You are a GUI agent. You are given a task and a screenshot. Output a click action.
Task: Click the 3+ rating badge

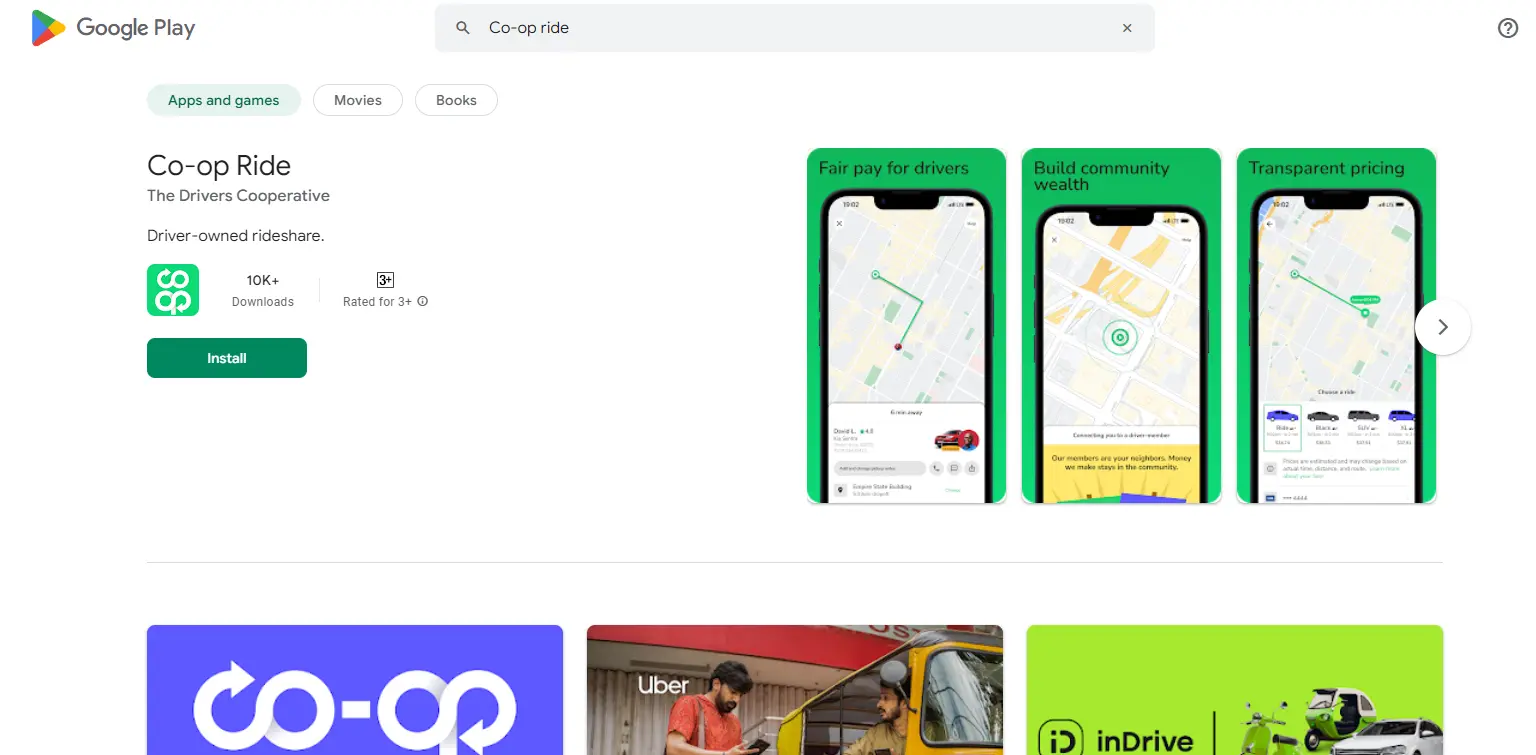click(x=385, y=280)
